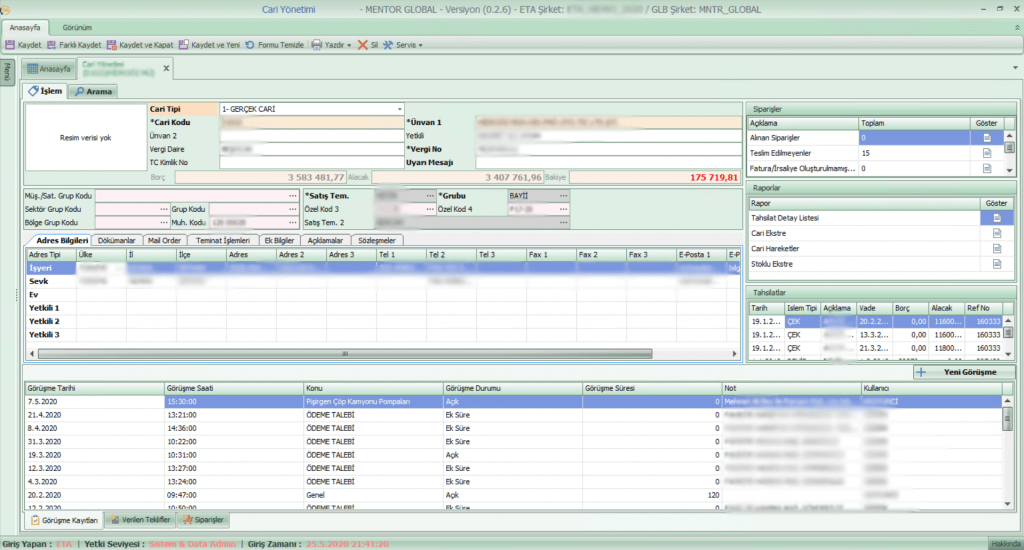Move the address grid horizontal scrollbar
The image size is (1024, 550).
(345, 354)
